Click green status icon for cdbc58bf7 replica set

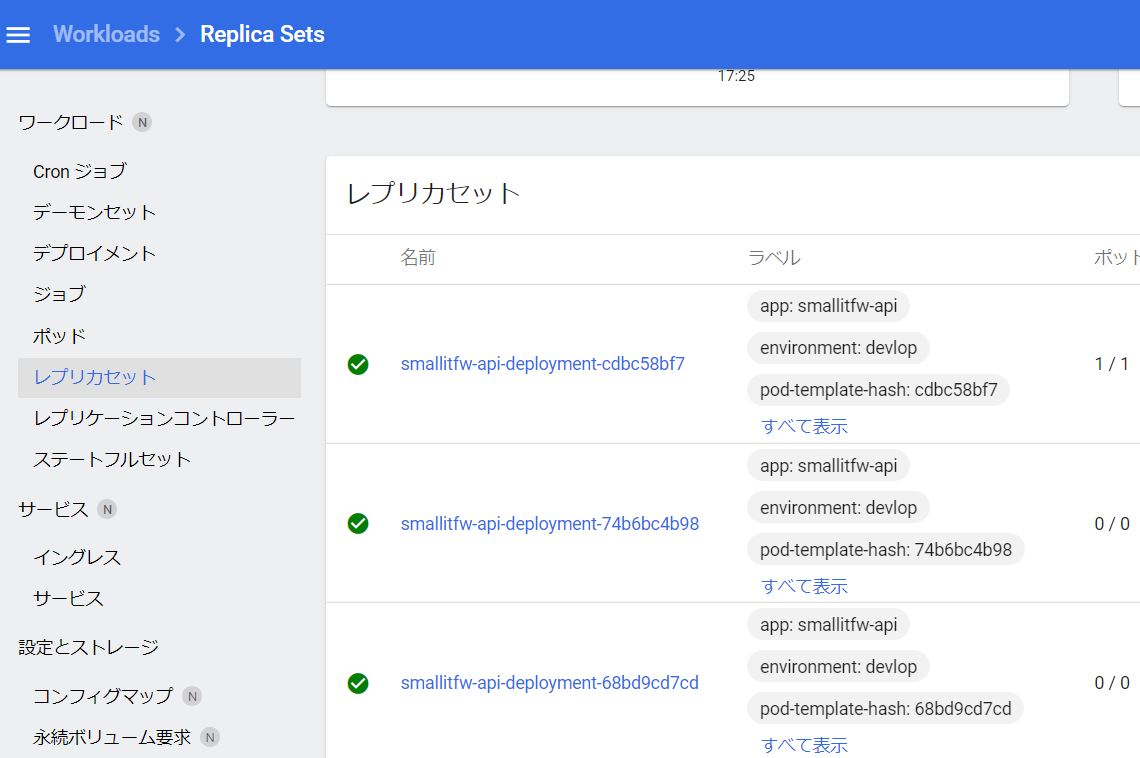click(358, 364)
